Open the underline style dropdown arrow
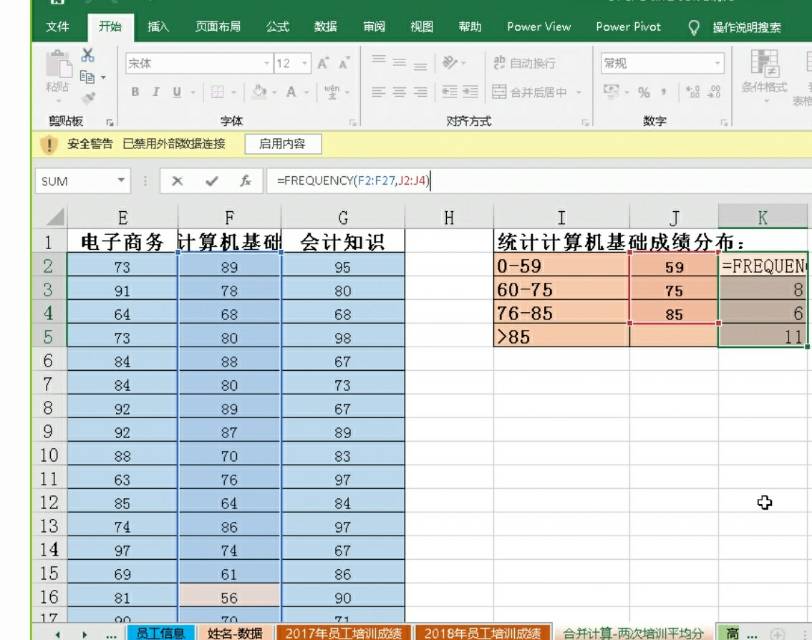 [x=193, y=93]
